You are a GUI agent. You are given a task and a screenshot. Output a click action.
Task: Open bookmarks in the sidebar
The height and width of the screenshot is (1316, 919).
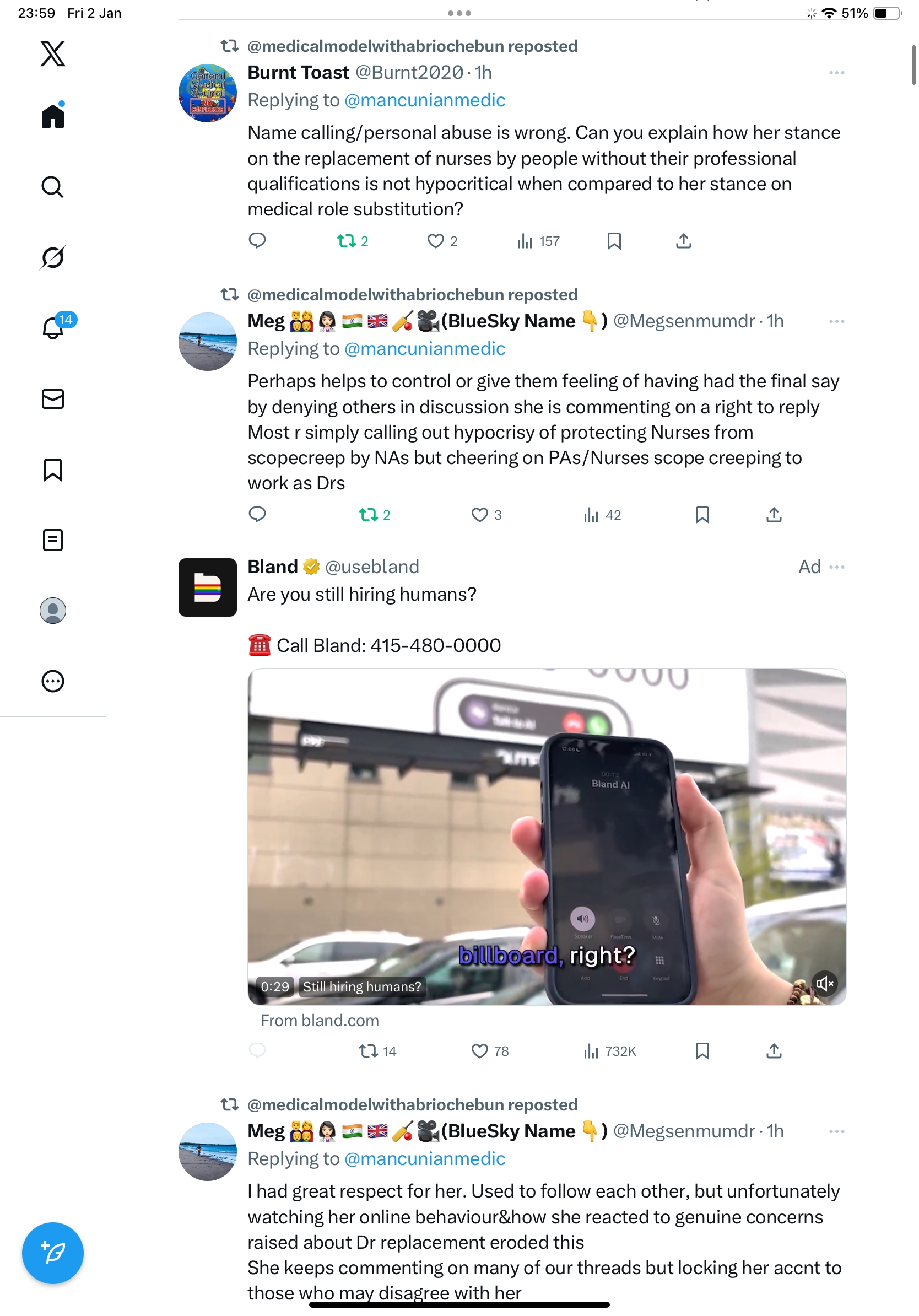[x=53, y=470]
